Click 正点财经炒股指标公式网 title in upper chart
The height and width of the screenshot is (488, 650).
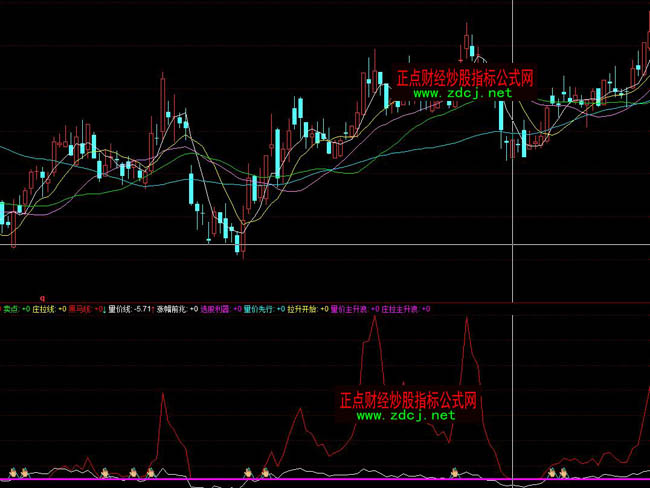[x=464, y=77]
